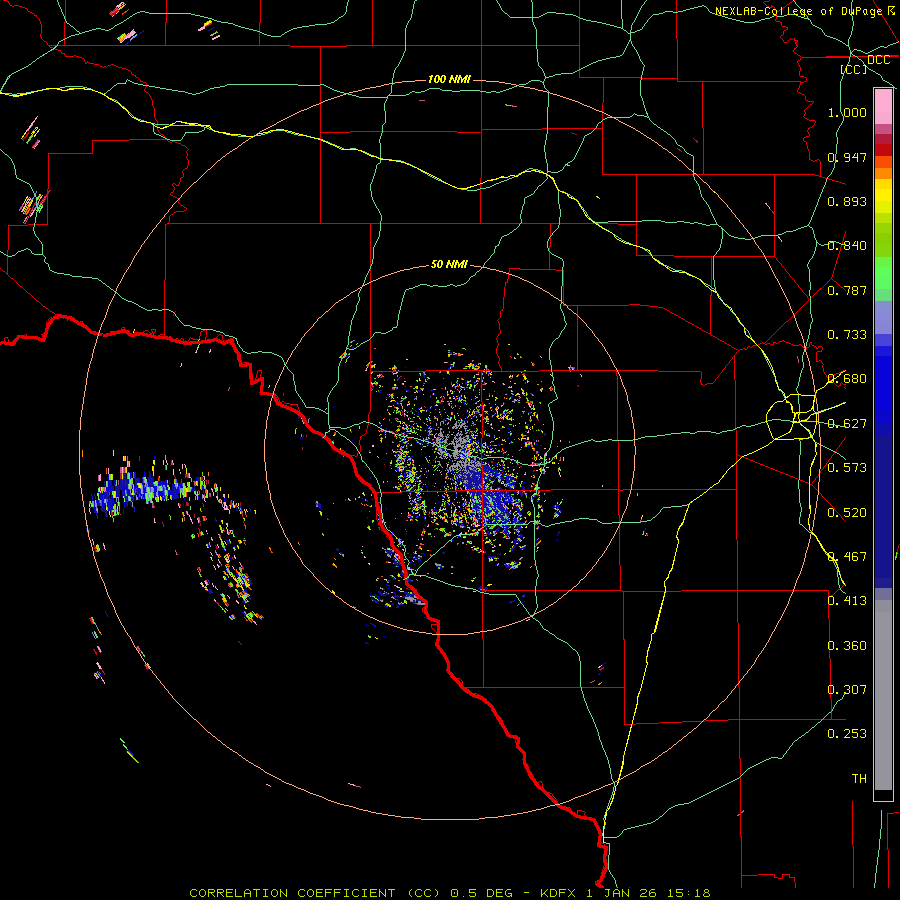Screen dimensions: 900x900
Task: Click the 0.733 color scale value
Action: 847,335
